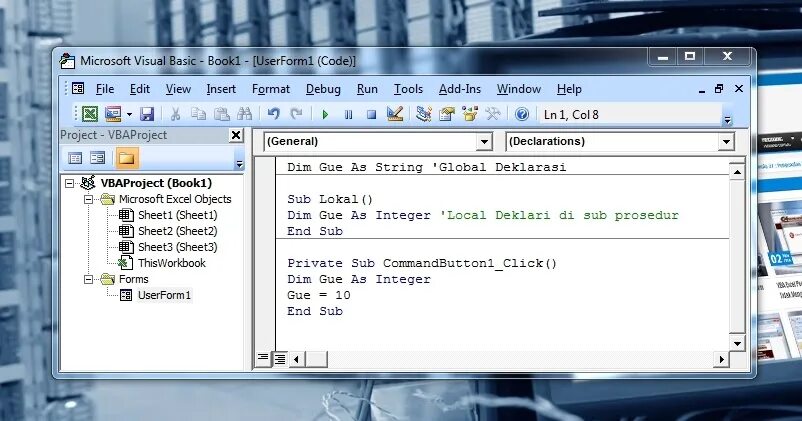The width and height of the screenshot is (802, 421).
Task: Click the Redo arrow icon
Action: point(296,114)
